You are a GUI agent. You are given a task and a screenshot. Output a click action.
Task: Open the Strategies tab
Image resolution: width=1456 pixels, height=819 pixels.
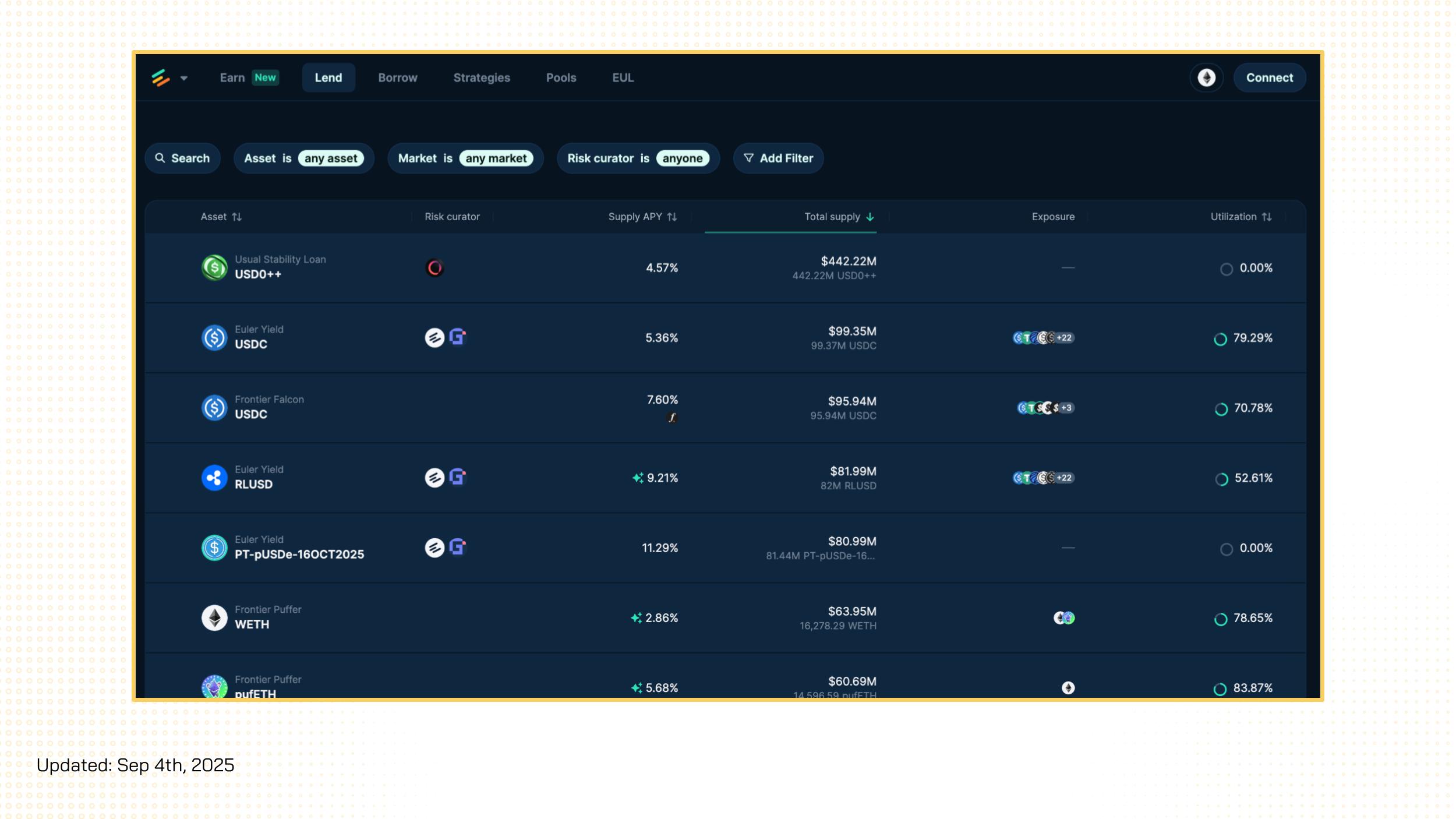[x=482, y=77]
